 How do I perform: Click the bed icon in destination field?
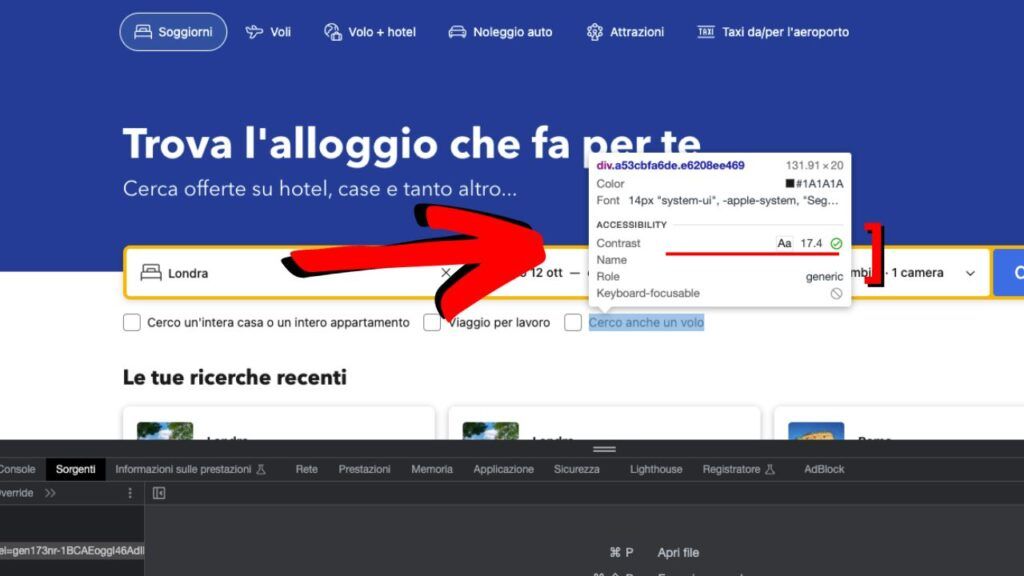coord(151,272)
